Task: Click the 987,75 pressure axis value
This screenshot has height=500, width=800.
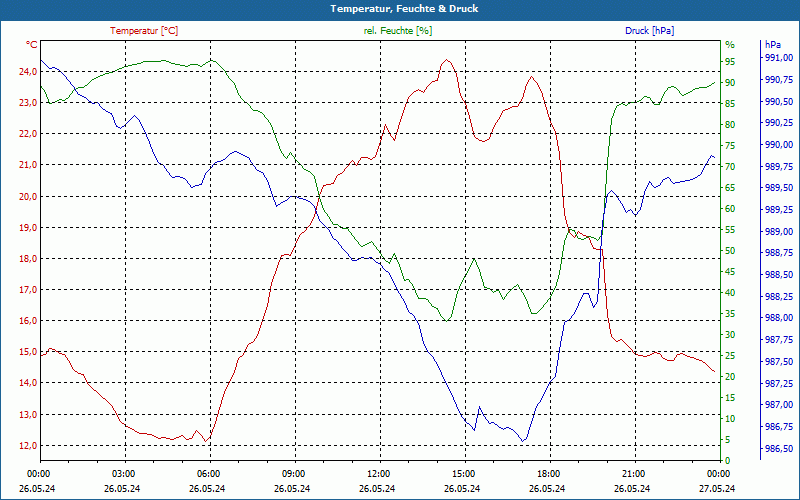Action: [779, 339]
